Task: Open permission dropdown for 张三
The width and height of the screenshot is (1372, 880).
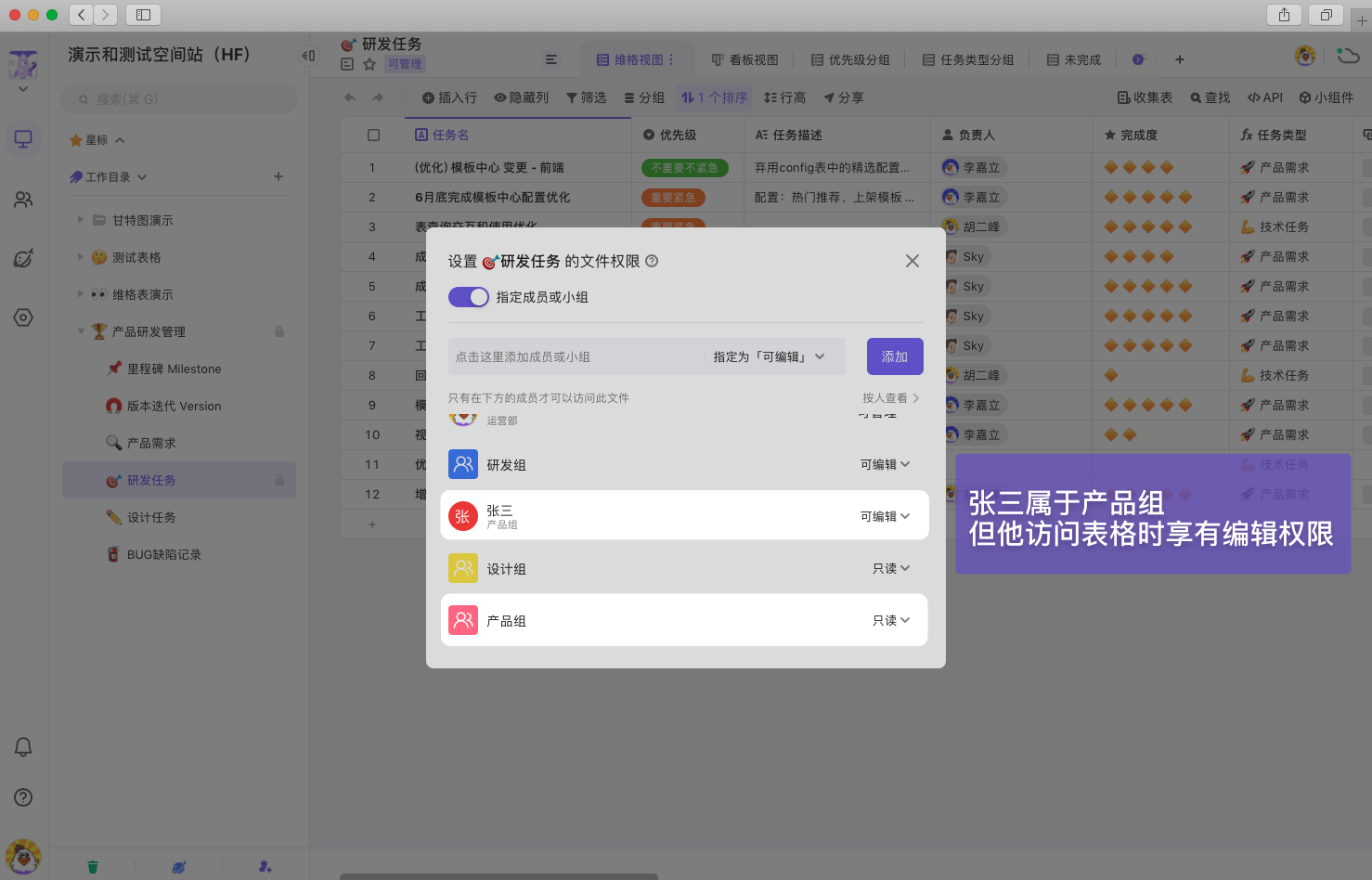Action: (885, 516)
